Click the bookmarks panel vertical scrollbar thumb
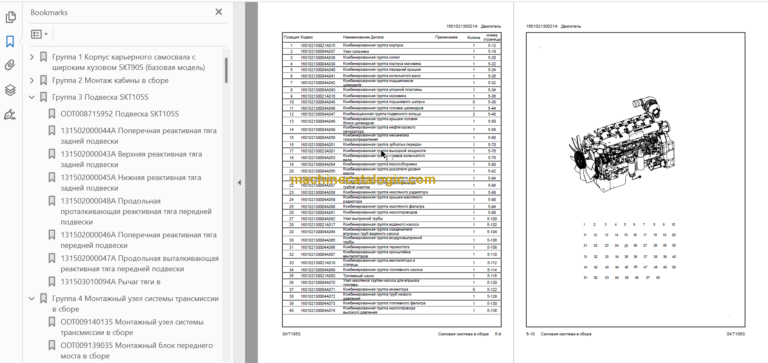The image size is (768, 363). point(226,70)
